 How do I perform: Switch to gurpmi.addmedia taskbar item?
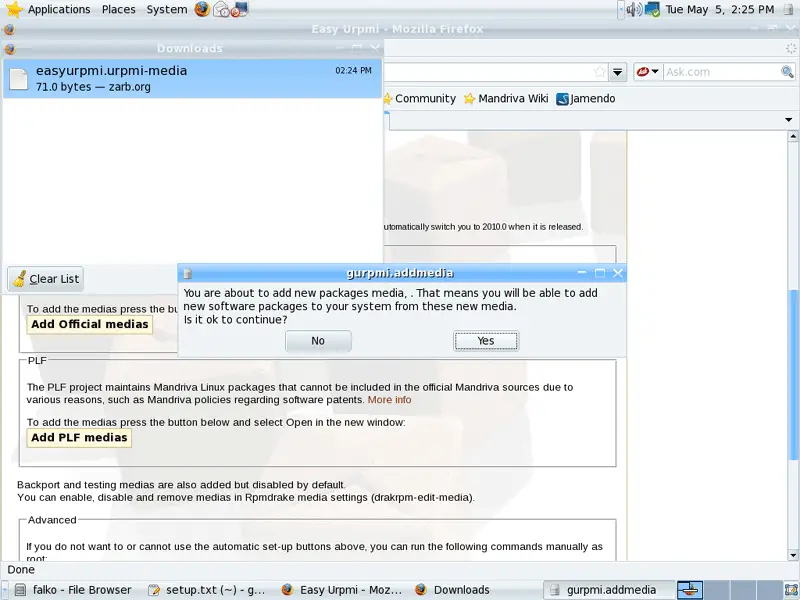click(609, 590)
